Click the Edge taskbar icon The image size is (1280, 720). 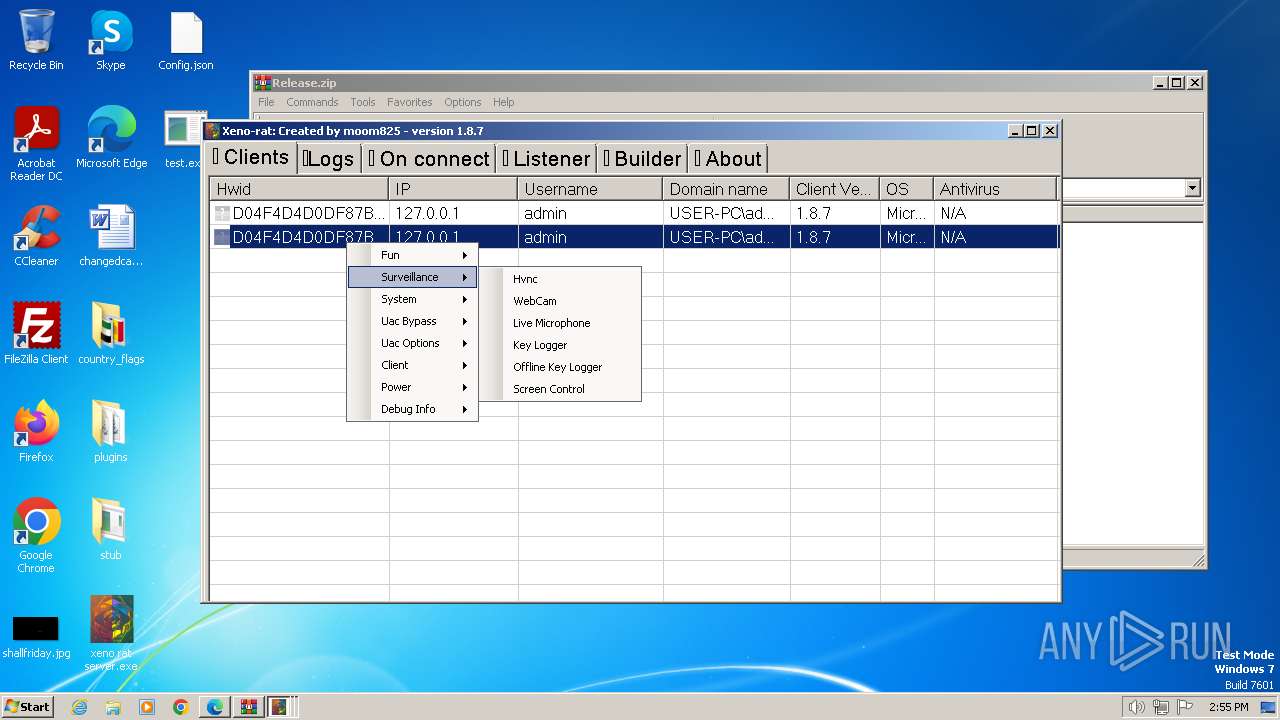[x=215, y=707]
